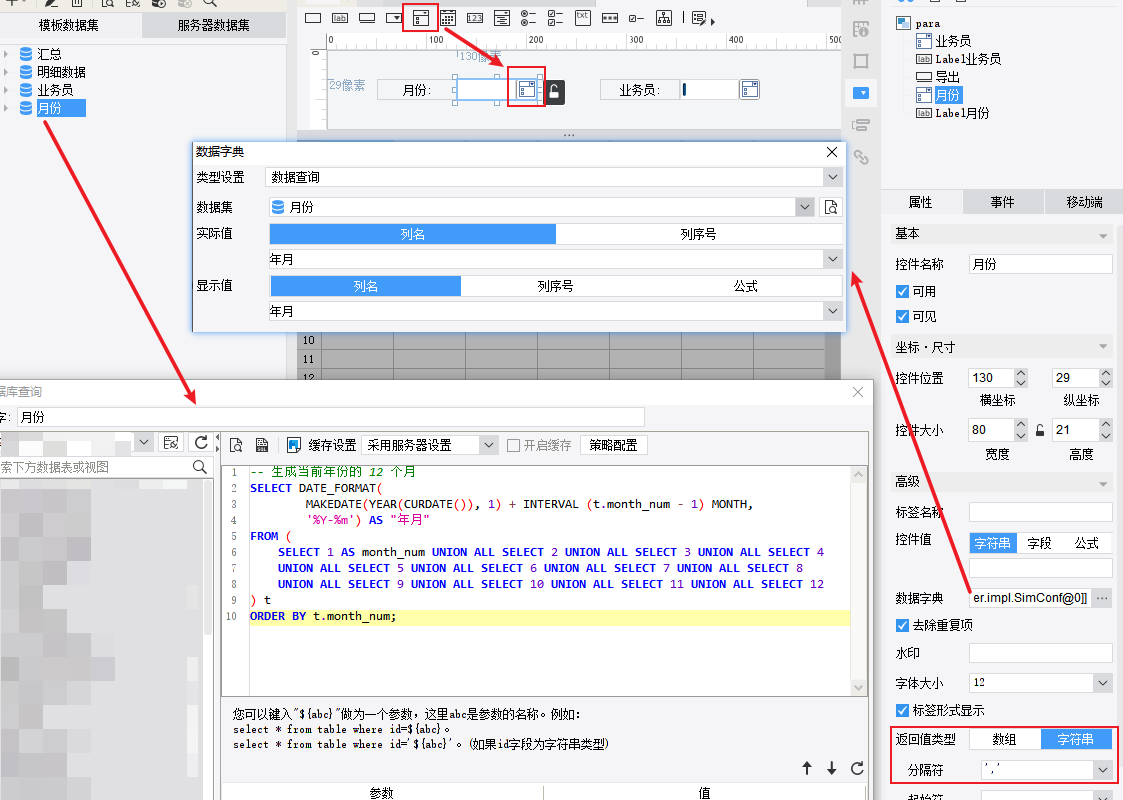
Task: Switch to the 模板数据集 tab
Action: tap(69, 26)
